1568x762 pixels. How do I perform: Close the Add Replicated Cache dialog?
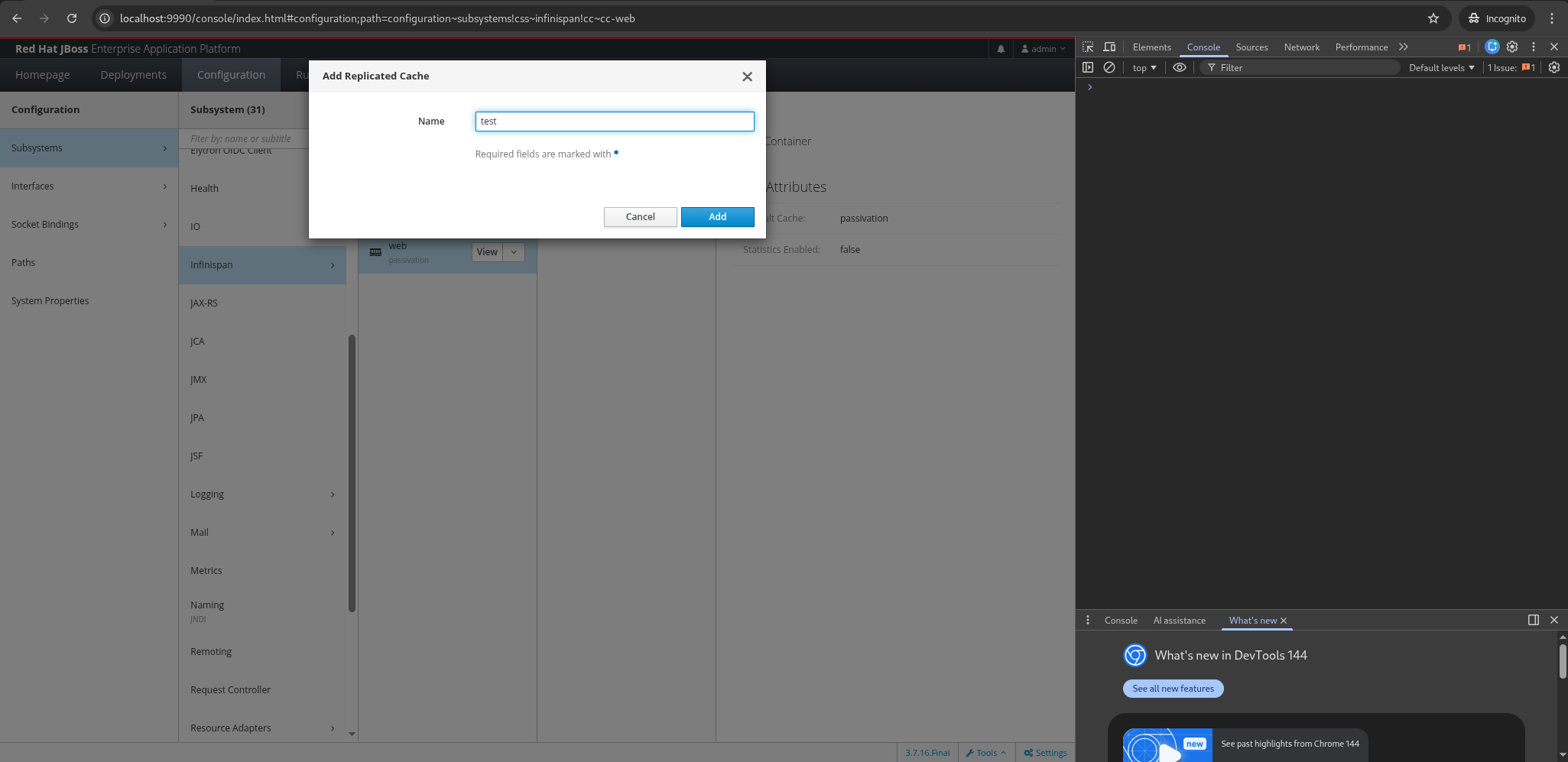747,76
